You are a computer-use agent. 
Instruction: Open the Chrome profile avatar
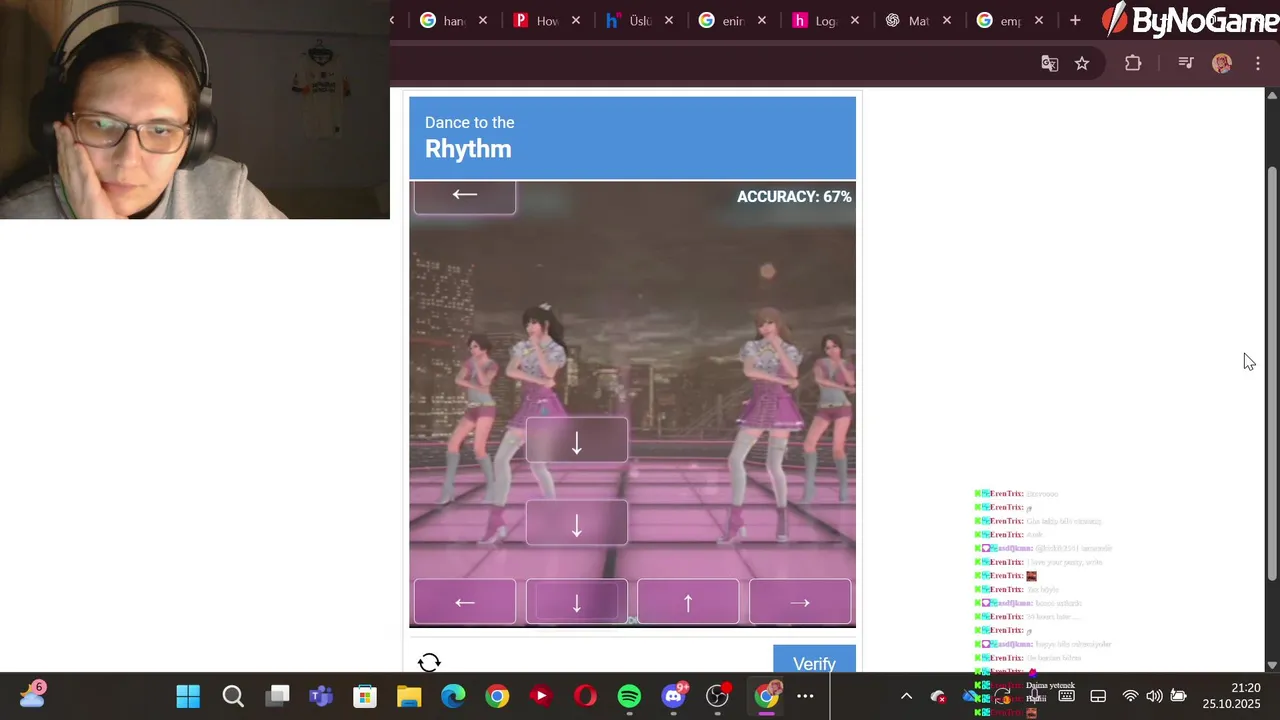pyautogui.click(x=1222, y=63)
